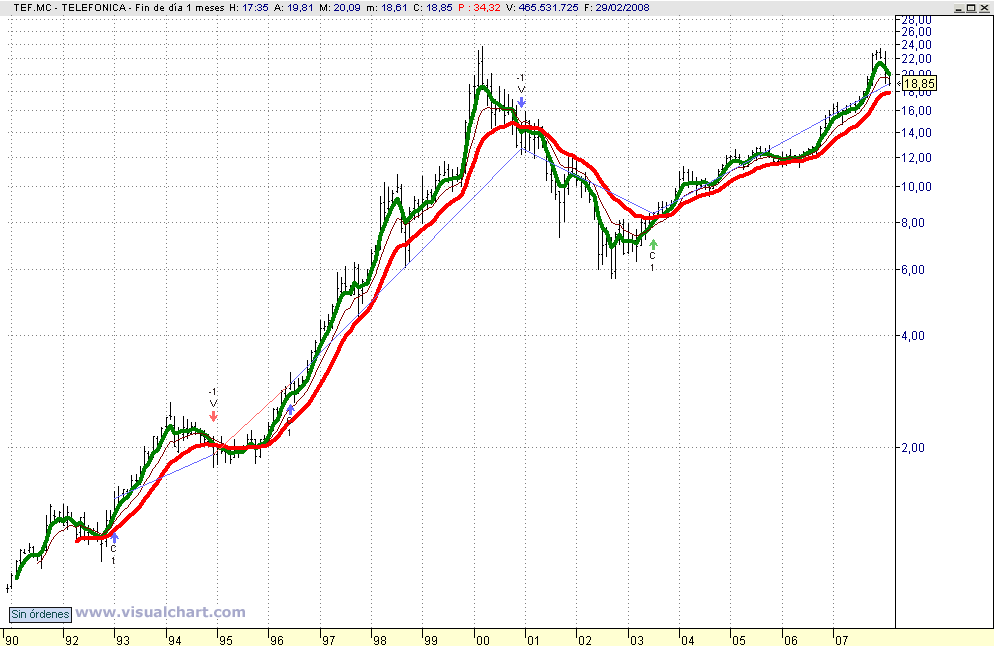Click the 26,00 price axis label

coord(917,32)
